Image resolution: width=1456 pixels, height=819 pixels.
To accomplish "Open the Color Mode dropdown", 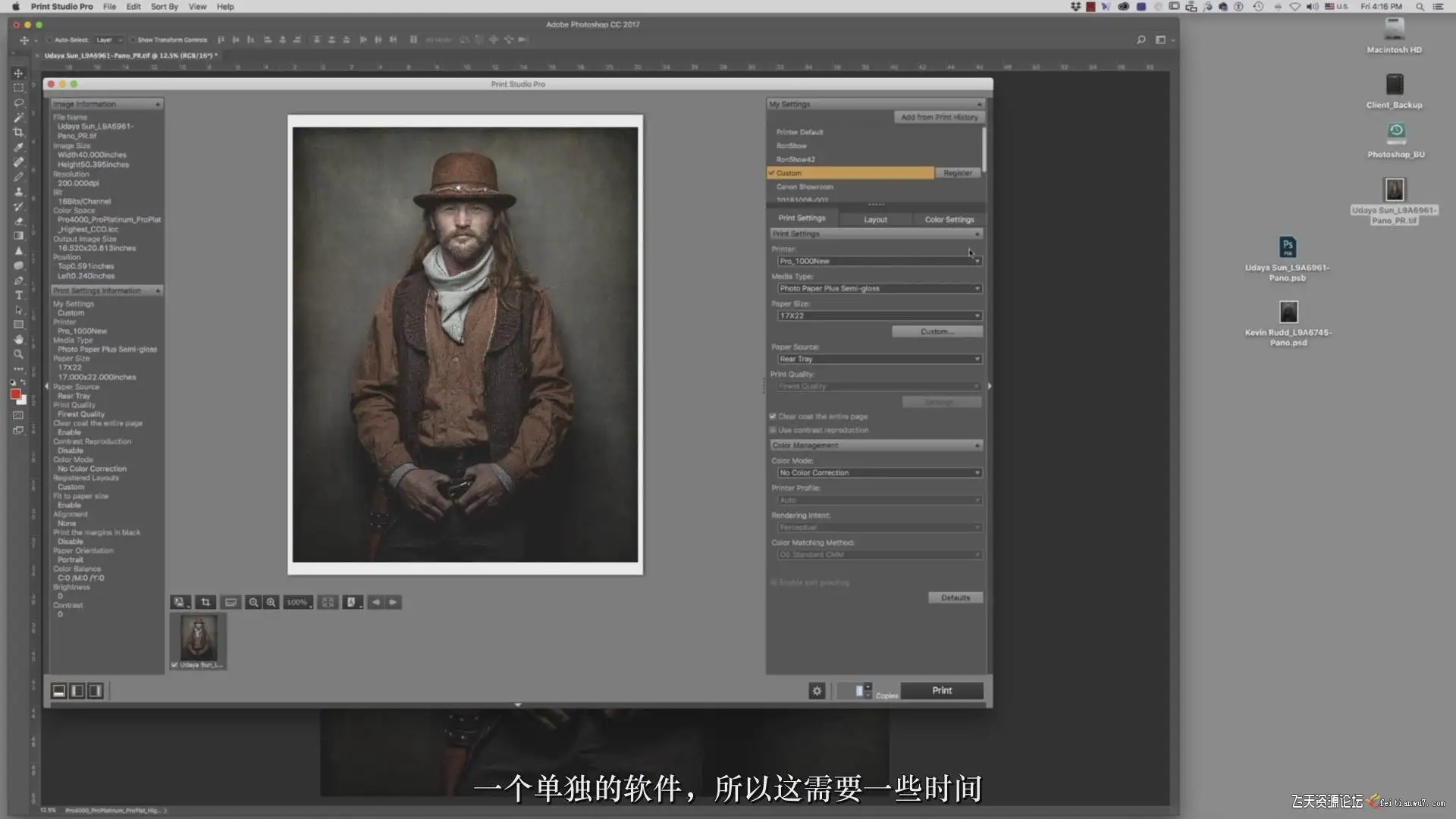I will tap(879, 472).
